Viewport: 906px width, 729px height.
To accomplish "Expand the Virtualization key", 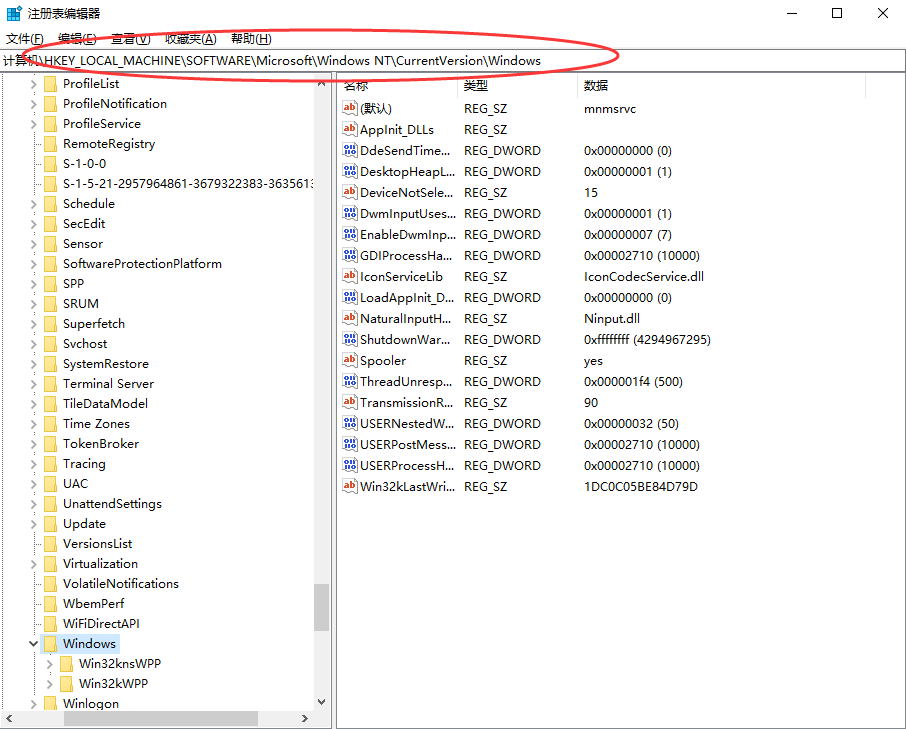I will point(34,564).
